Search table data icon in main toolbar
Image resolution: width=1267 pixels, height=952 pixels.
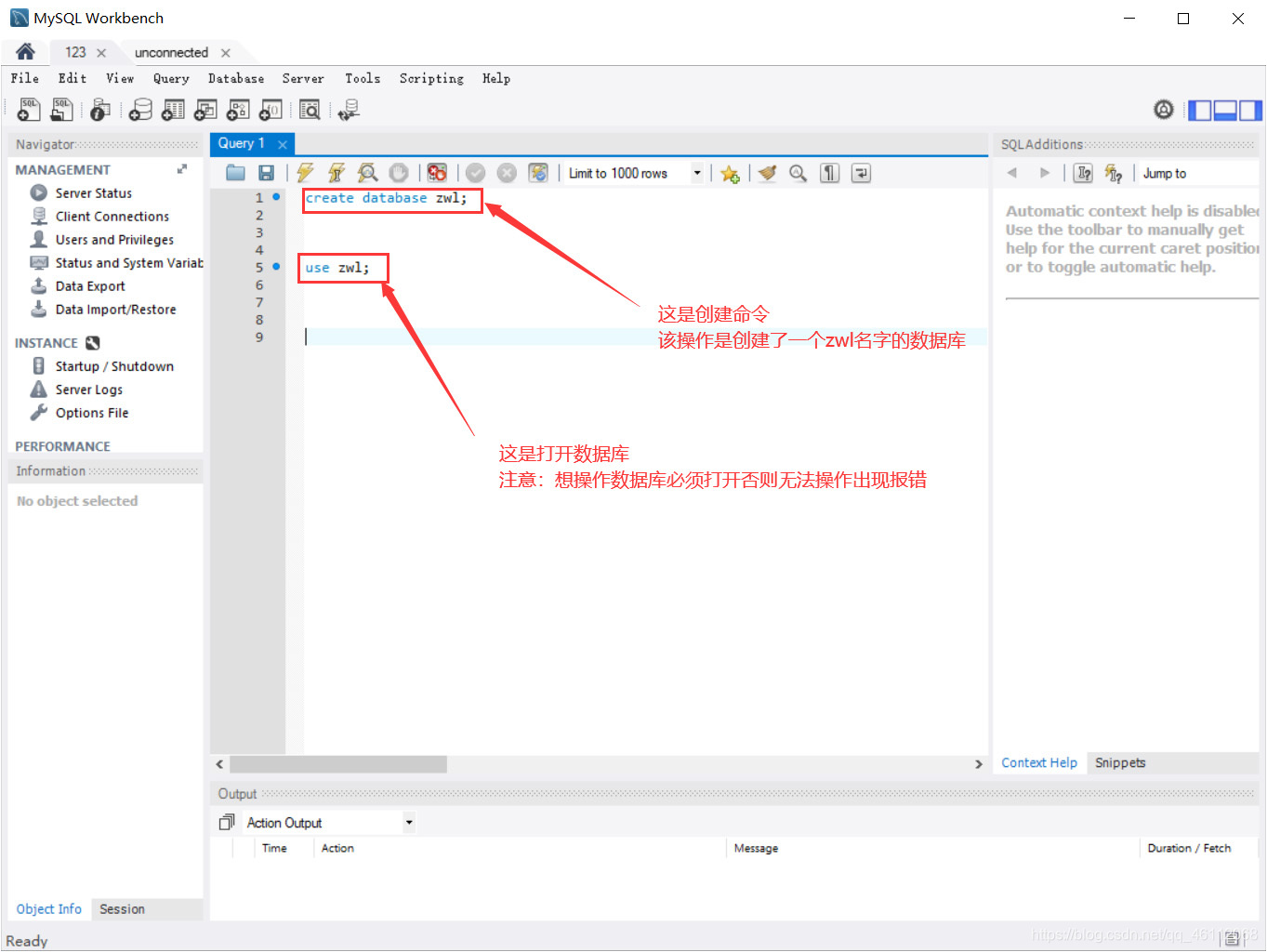[x=310, y=110]
